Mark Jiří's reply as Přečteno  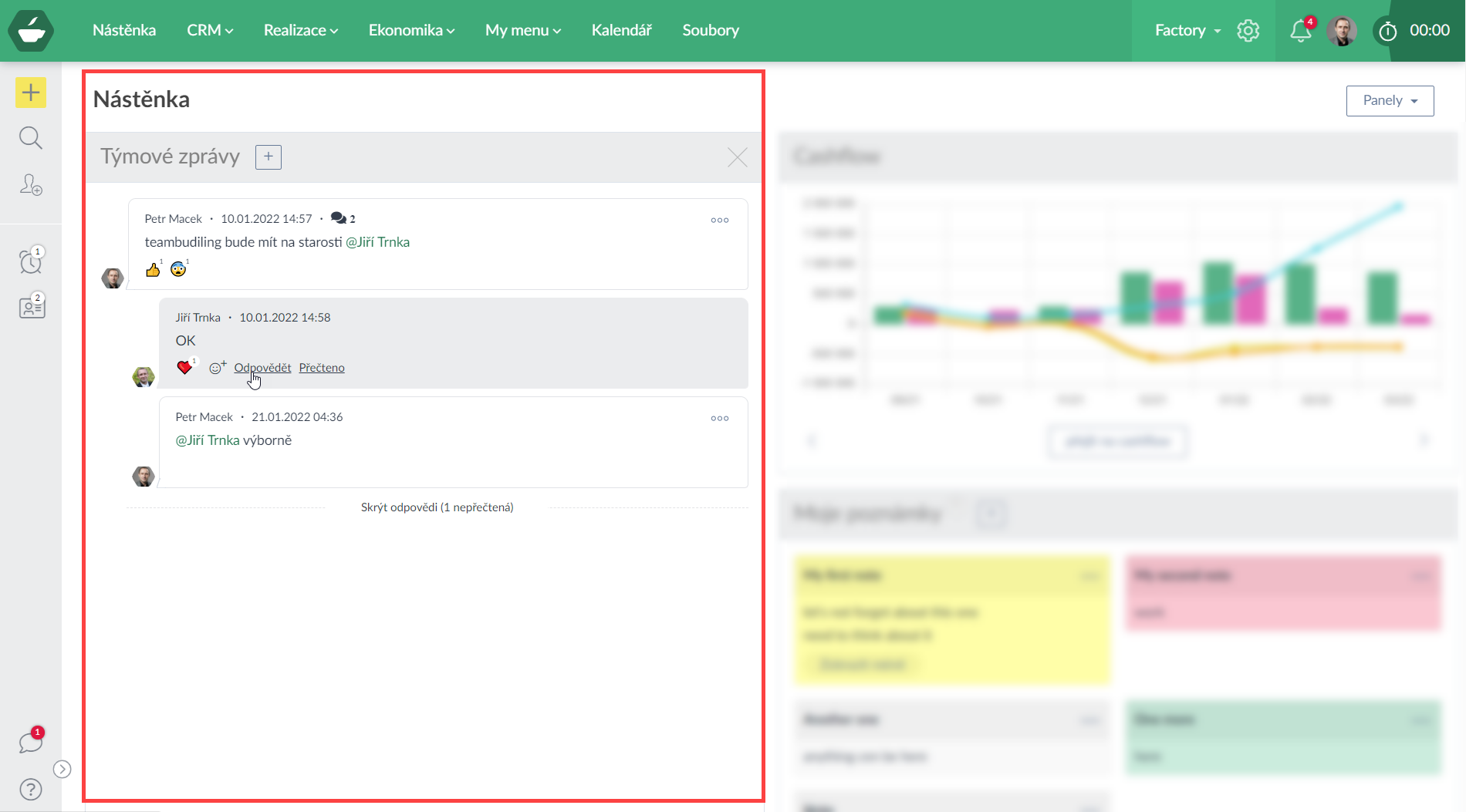322,368
